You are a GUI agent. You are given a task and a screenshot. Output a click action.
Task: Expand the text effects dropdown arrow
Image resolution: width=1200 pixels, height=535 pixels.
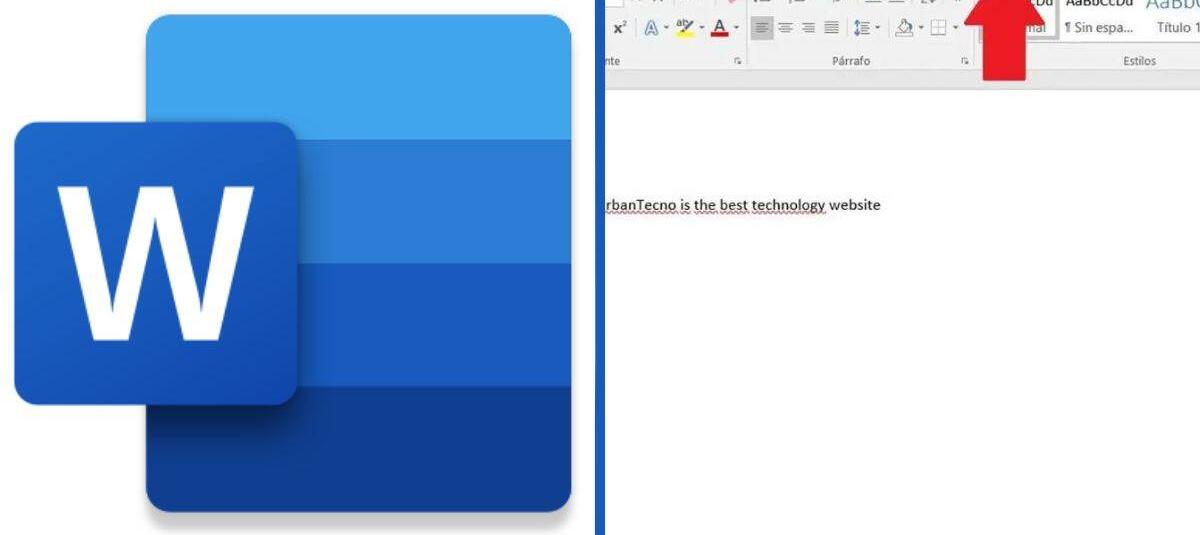click(665, 28)
